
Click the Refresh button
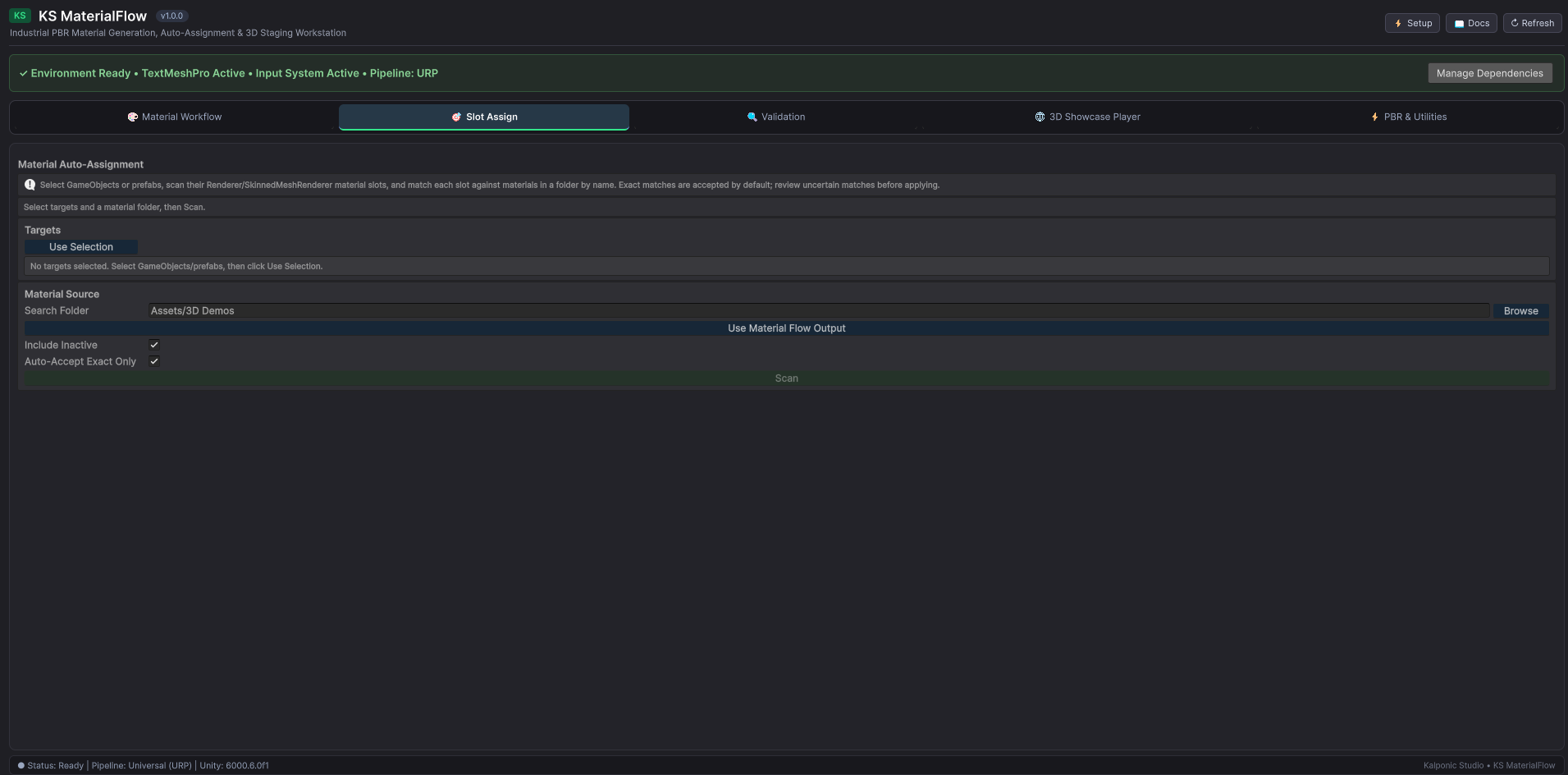tap(1532, 23)
